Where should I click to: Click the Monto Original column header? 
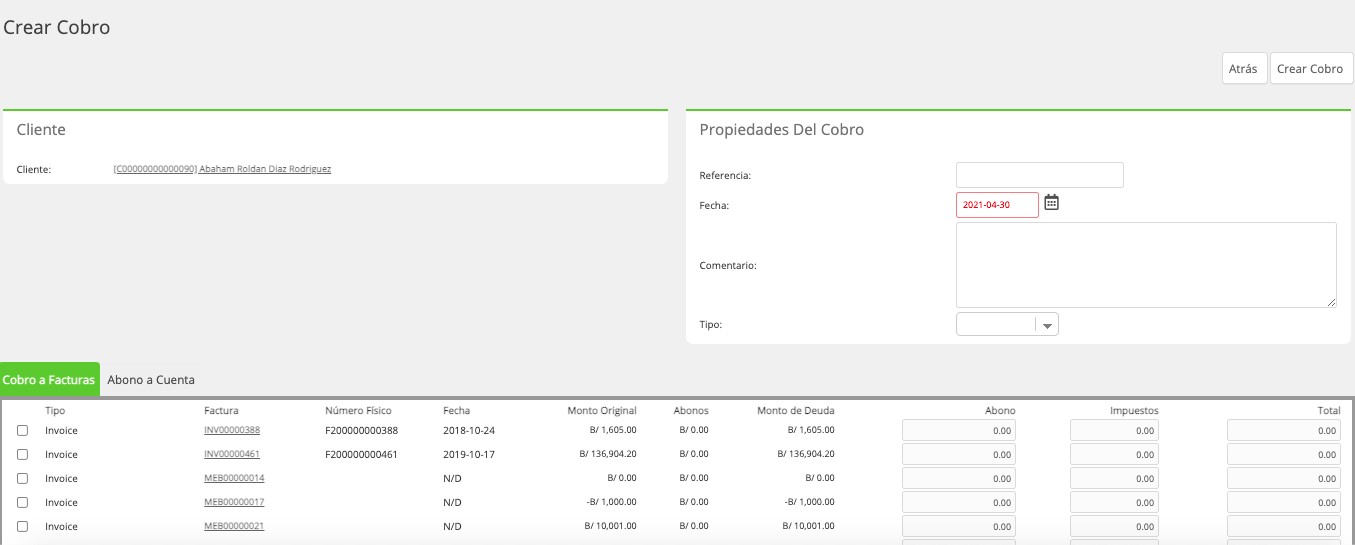[x=601, y=411]
